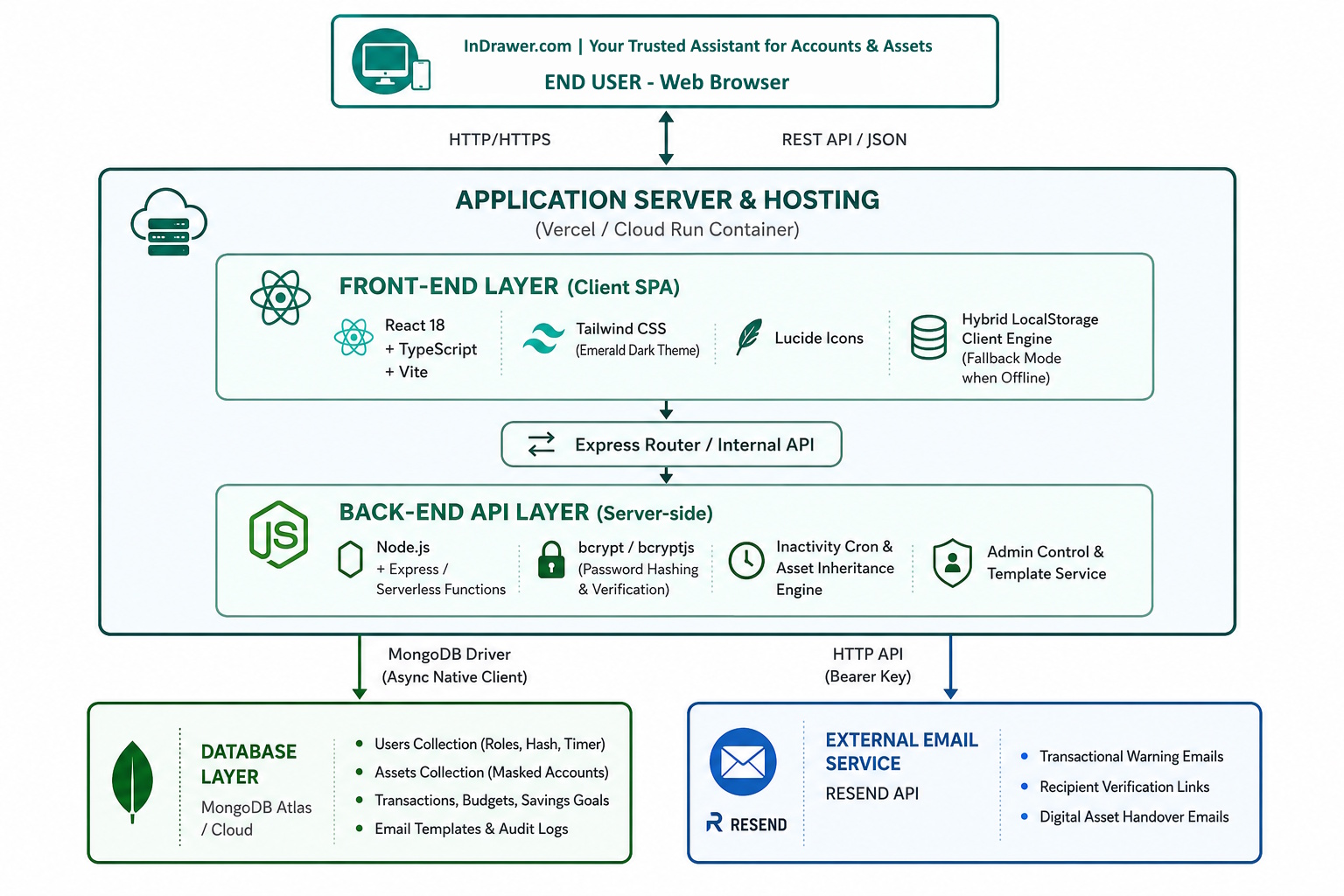Click the large React atom icon

point(280,297)
